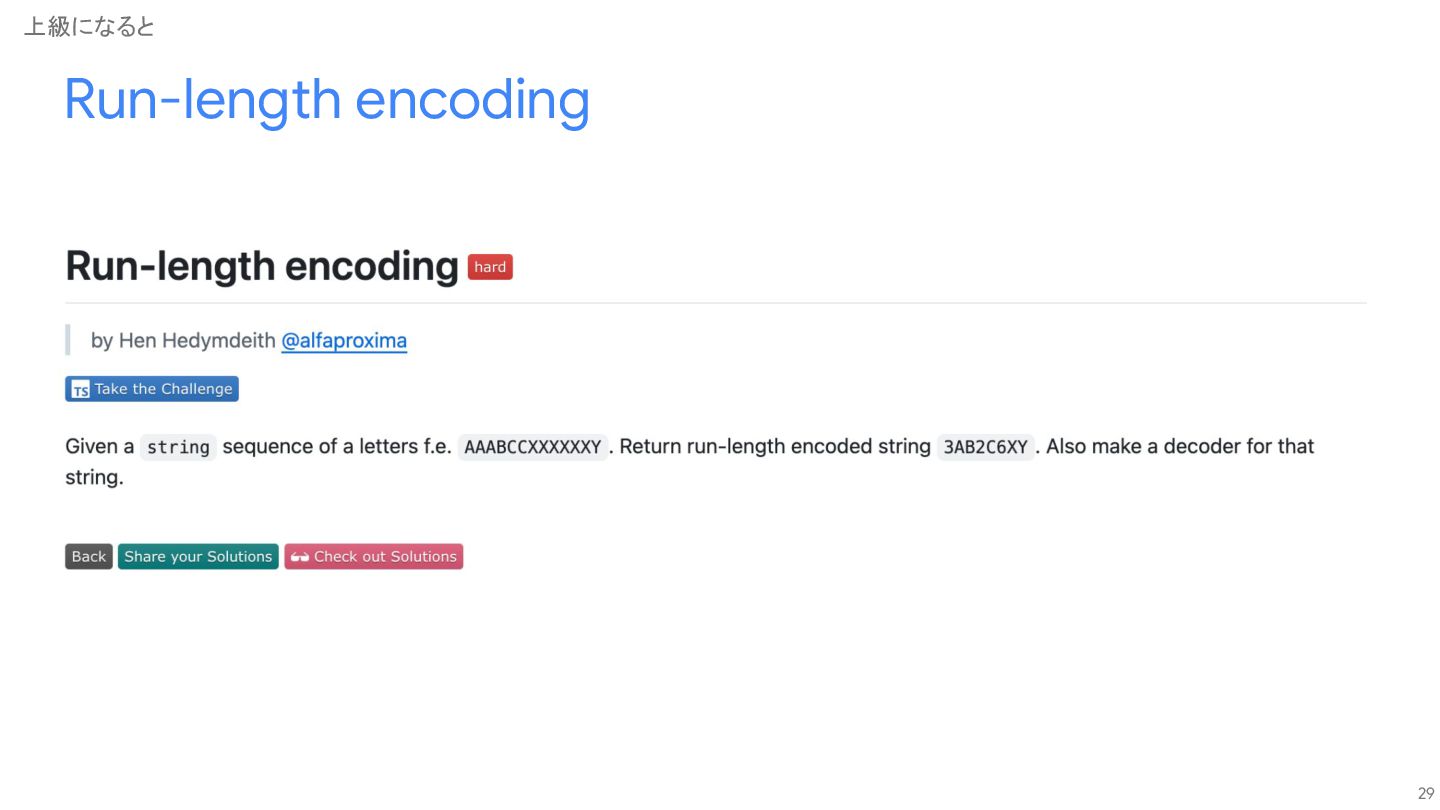Screen dimensions: 1440x810
Task: Click the inline code word string
Action: [x=178, y=447]
